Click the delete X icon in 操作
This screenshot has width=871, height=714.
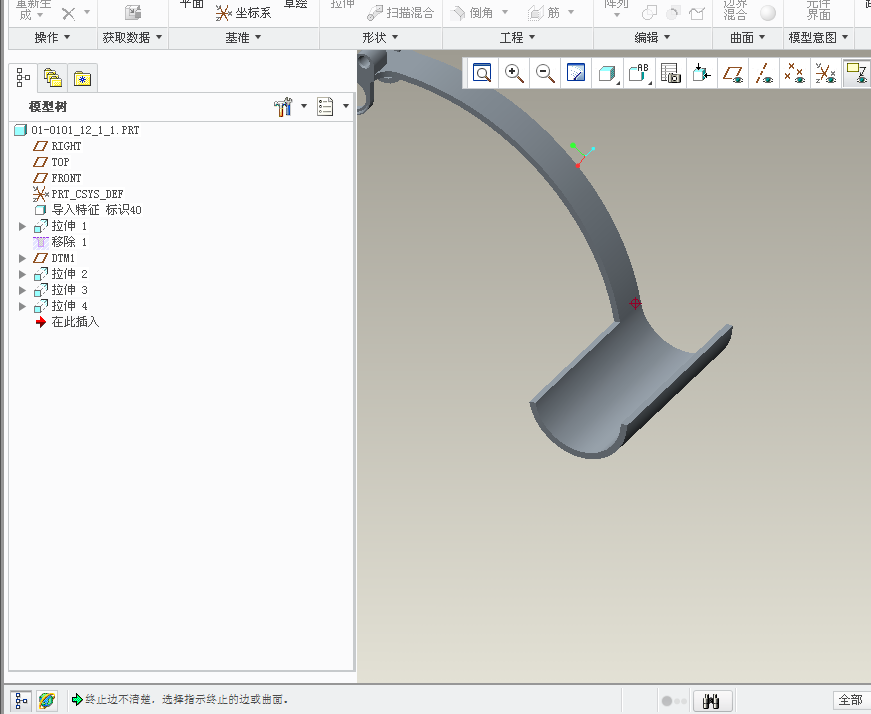(68, 13)
